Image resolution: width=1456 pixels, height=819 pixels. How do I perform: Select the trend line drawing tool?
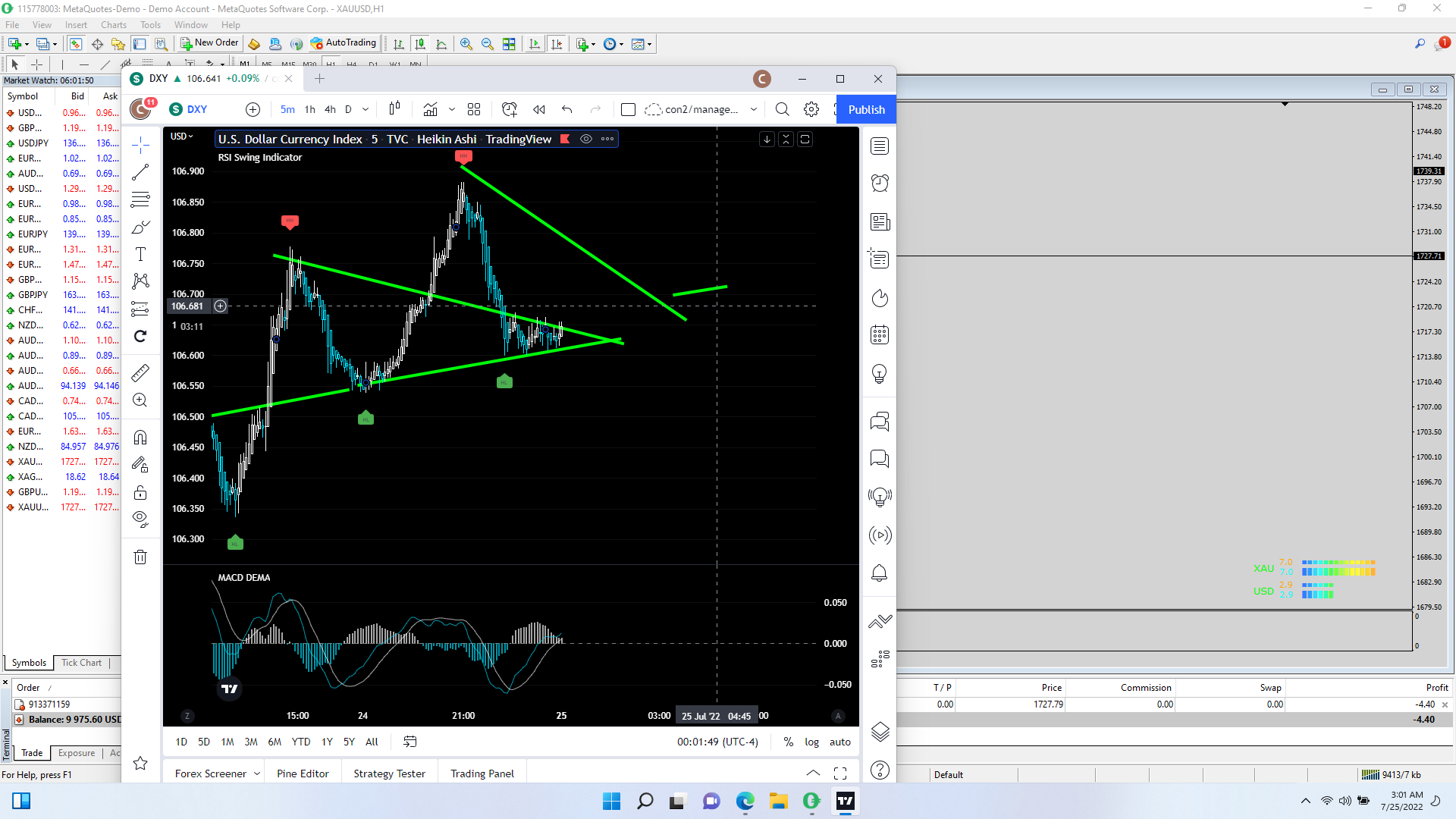(x=140, y=173)
